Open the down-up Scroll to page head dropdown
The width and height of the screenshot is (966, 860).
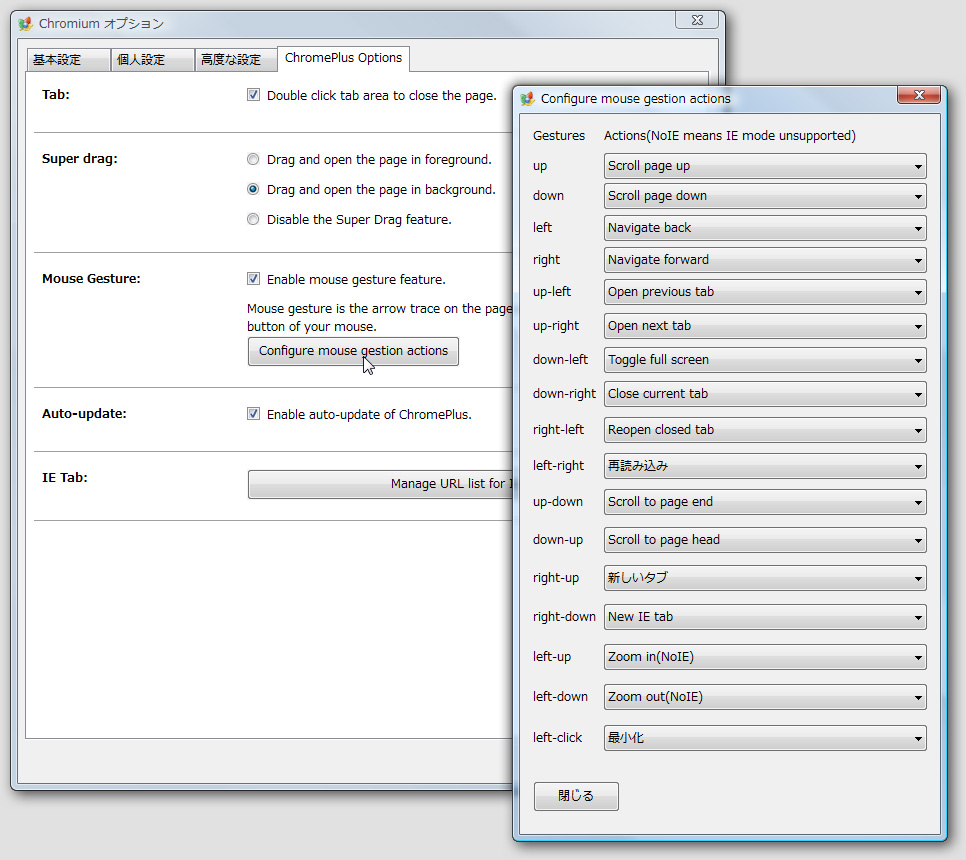pyautogui.click(x=765, y=540)
